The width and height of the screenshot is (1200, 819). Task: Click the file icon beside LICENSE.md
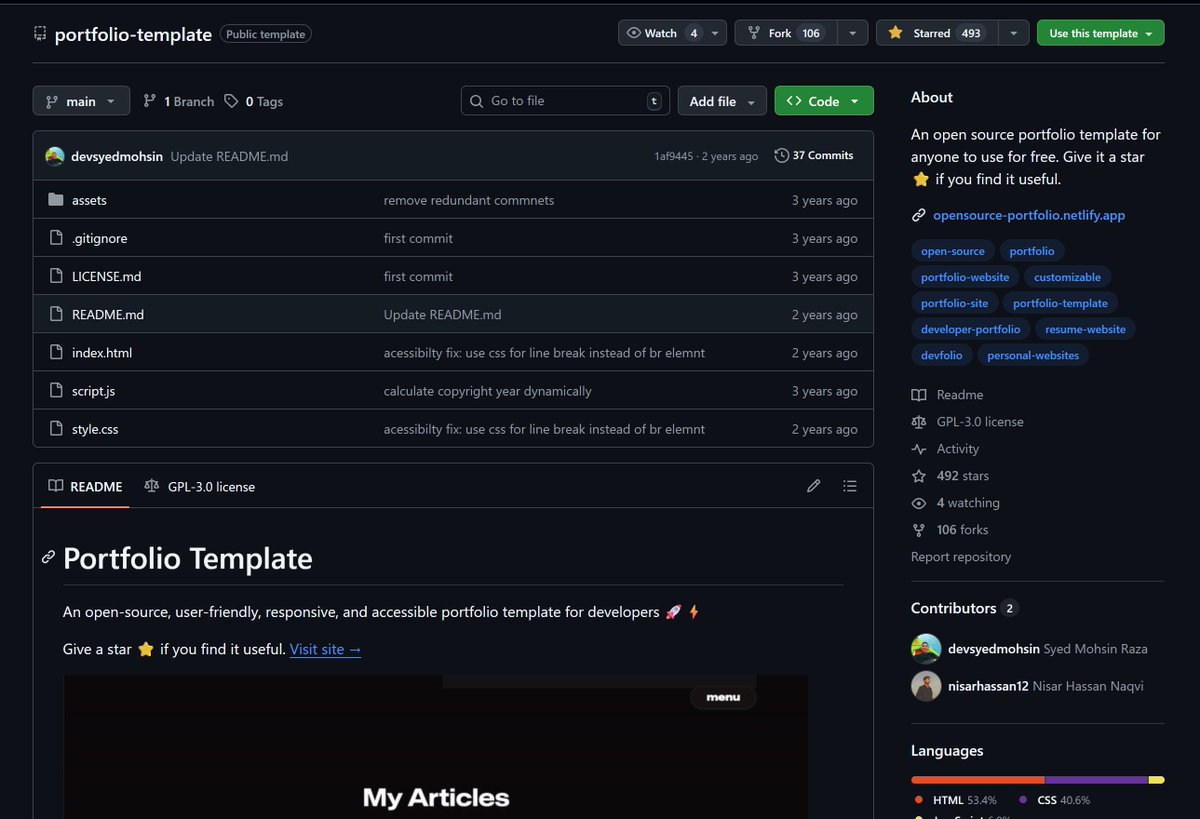click(56, 276)
